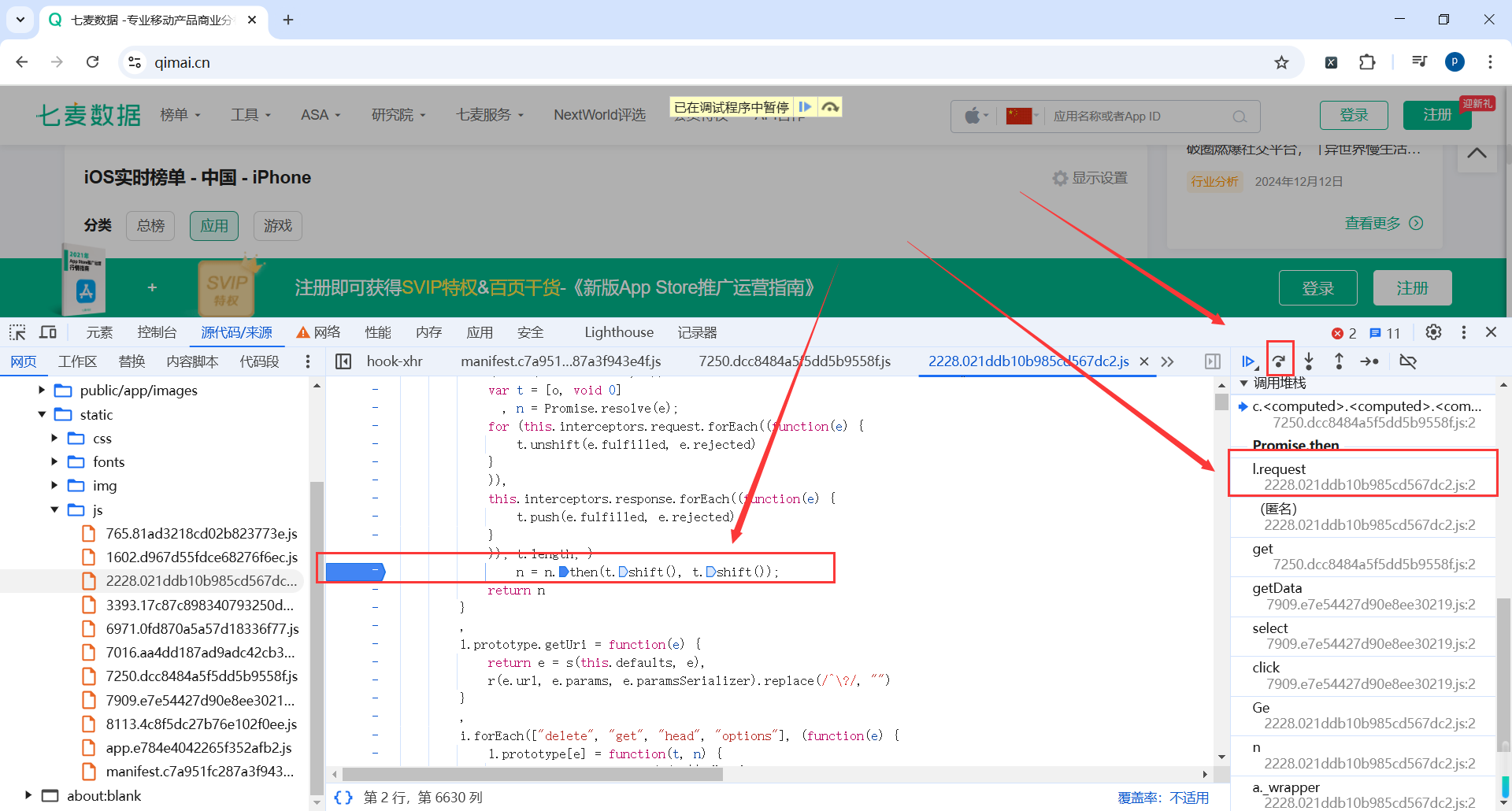This screenshot has width=1512, height=811.
Task: Go back to the previous page
Action: (22, 62)
